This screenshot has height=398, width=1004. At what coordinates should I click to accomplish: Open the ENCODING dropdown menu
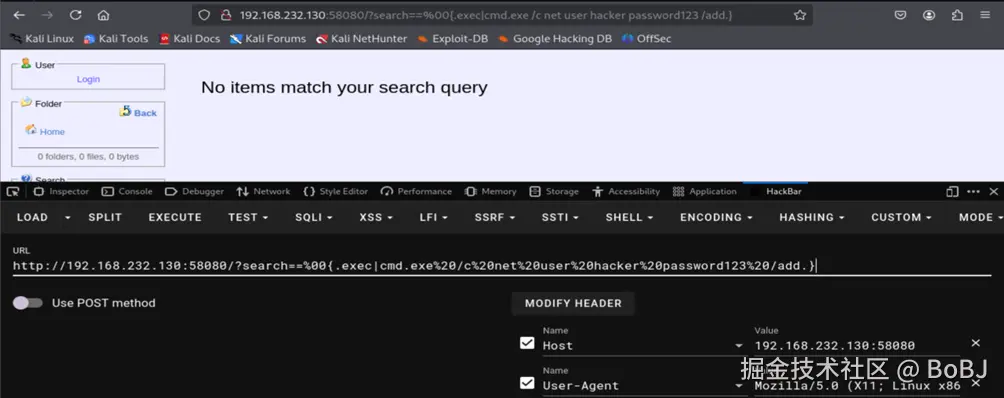click(x=716, y=218)
